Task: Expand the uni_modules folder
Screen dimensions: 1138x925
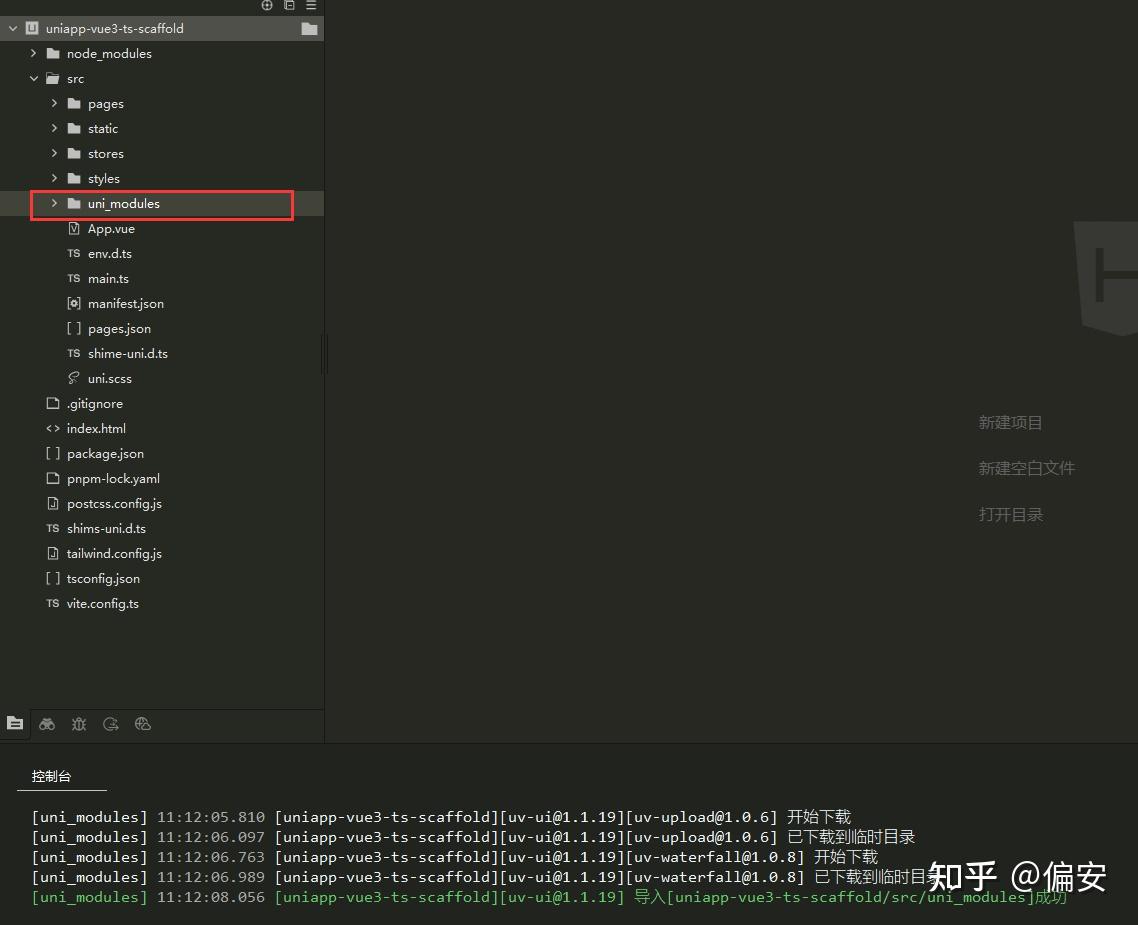Action: click(54, 203)
